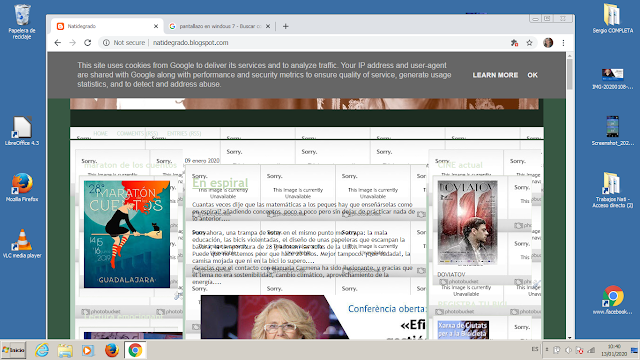Select the IMG-20200108 desktop file
The width and height of the screenshot is (640, 360).
[x=613, y=78]
